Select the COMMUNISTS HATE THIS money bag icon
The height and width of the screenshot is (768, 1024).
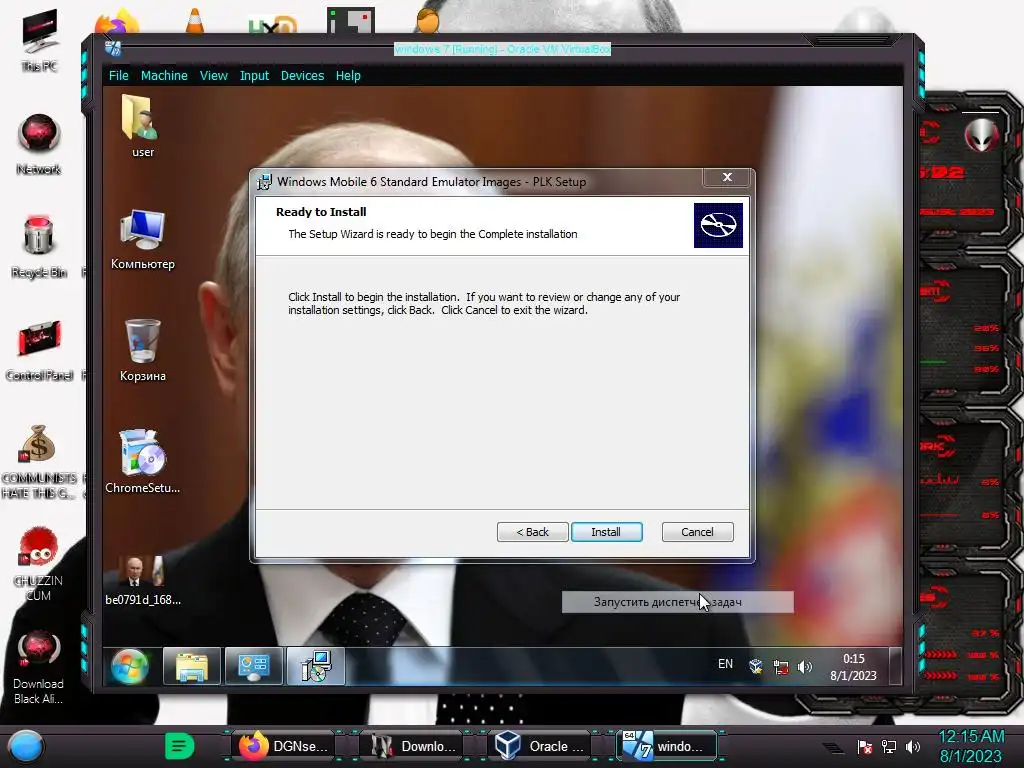click(39, 462)
